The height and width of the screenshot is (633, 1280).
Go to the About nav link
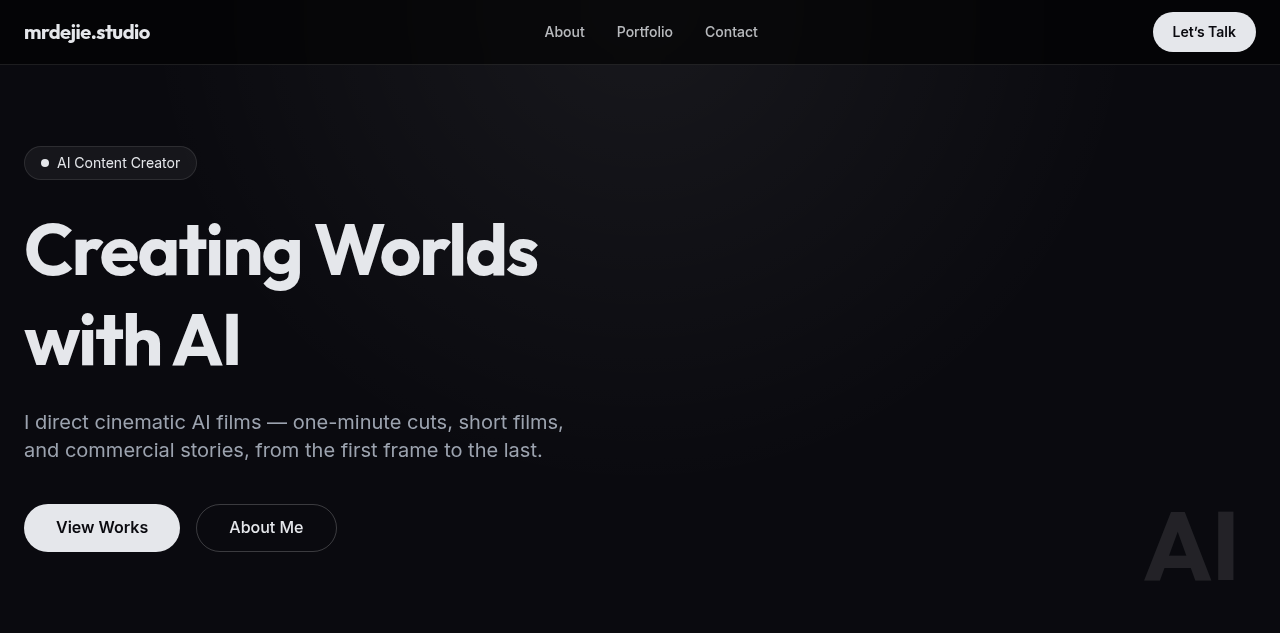564,32
